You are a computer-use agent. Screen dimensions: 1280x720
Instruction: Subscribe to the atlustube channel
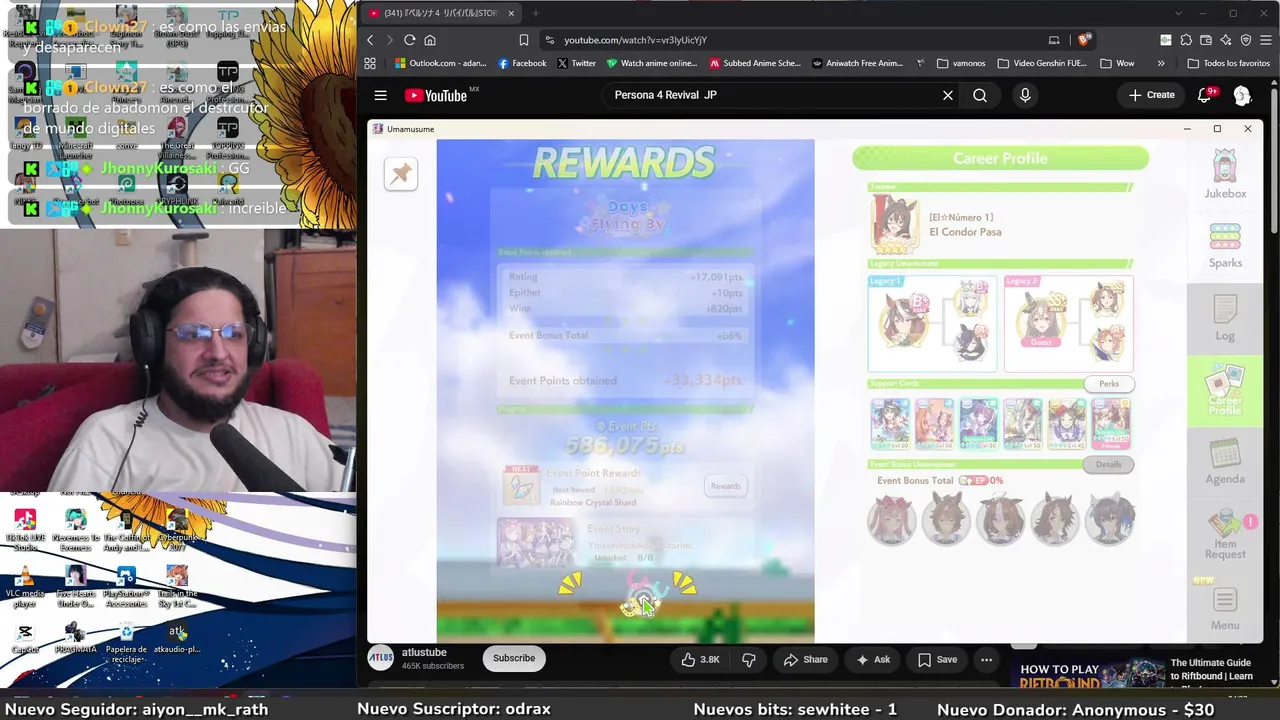514,658
